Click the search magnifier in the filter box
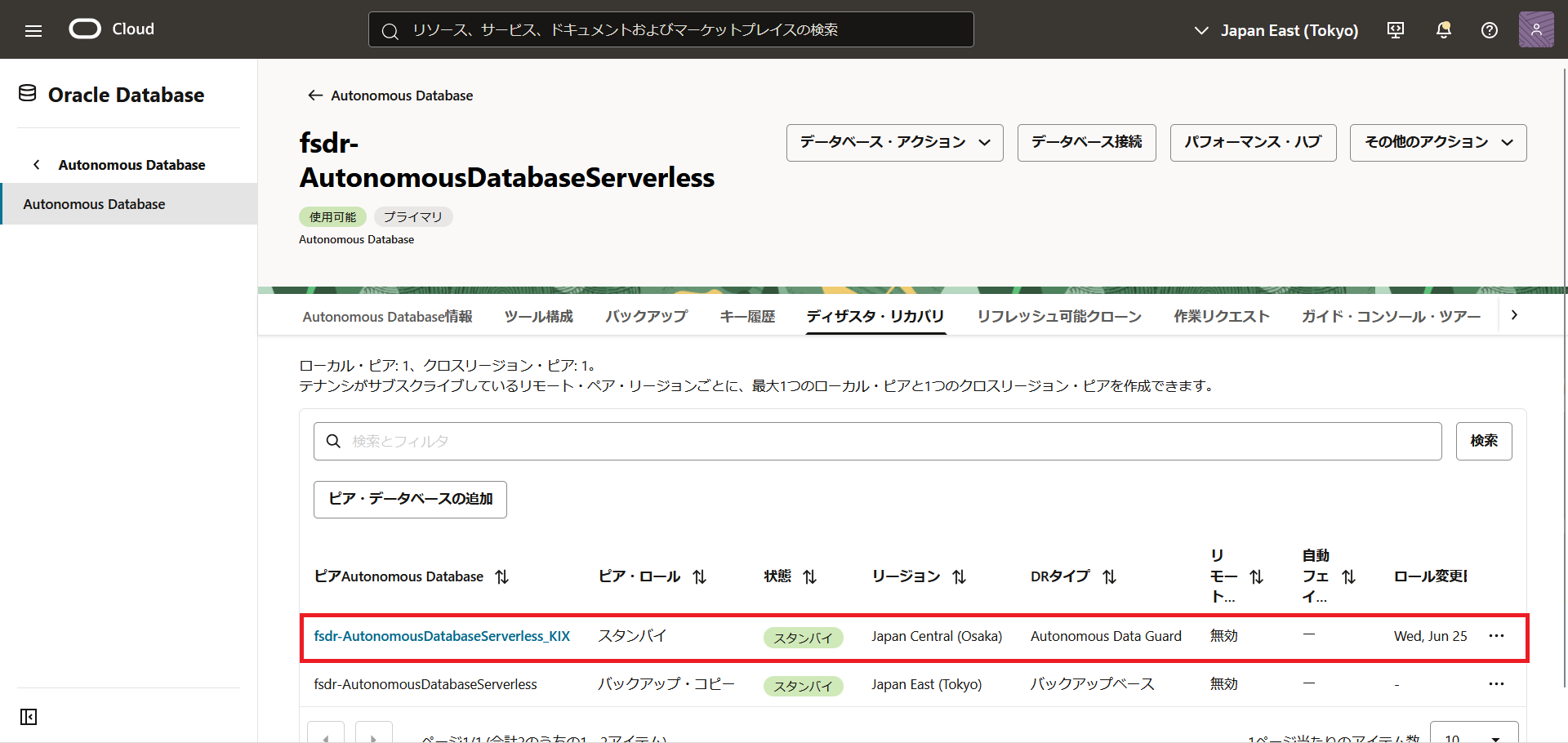The width and height of the screenshot is (1568, 743). point(333,441)
